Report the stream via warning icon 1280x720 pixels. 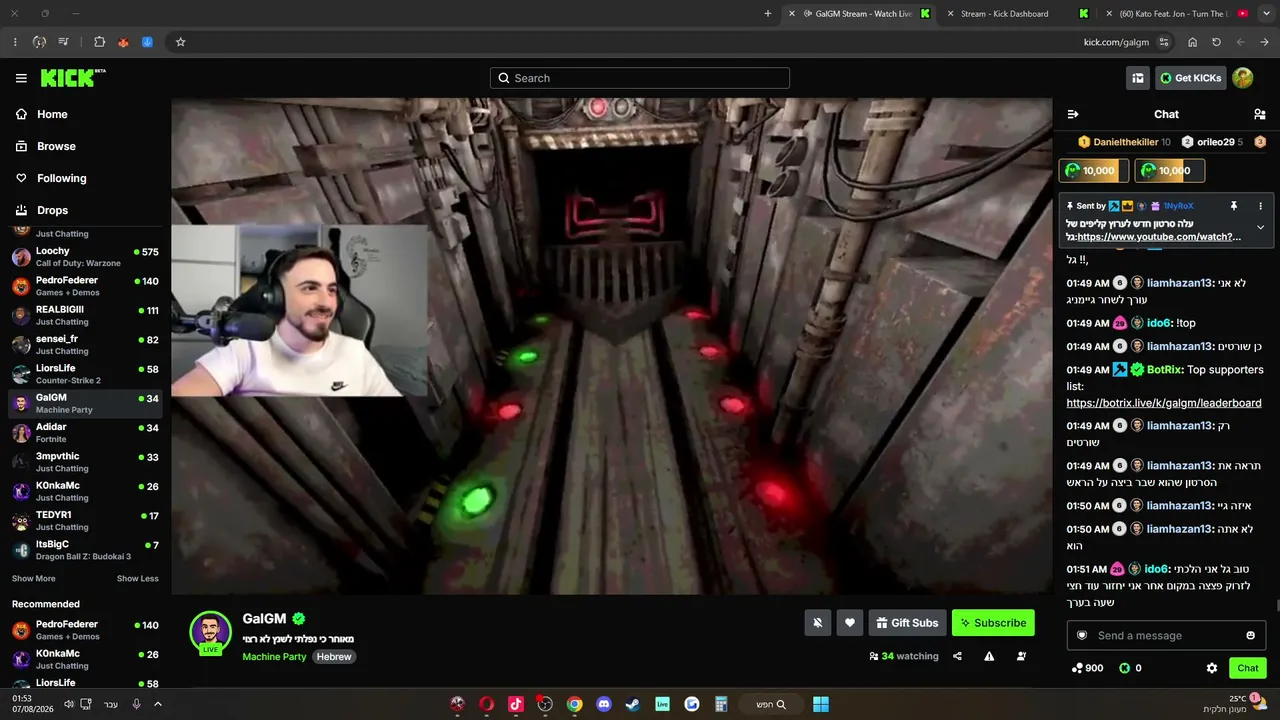click(x=989, y=656)
